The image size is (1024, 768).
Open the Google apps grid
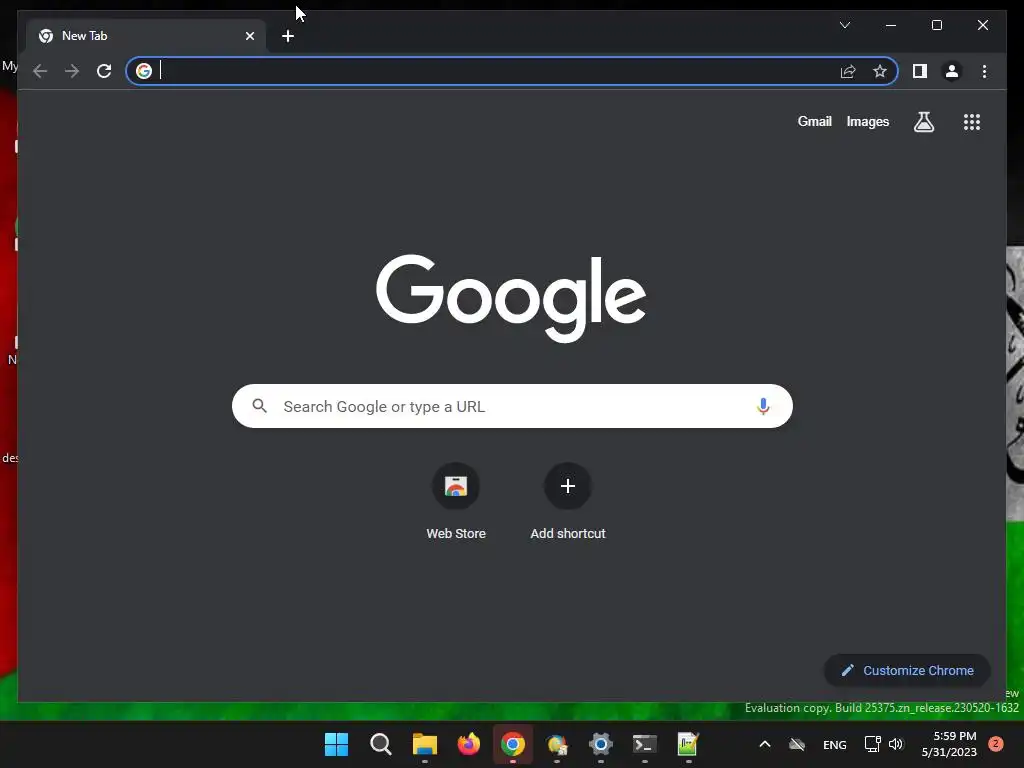[x=972, y=121]
